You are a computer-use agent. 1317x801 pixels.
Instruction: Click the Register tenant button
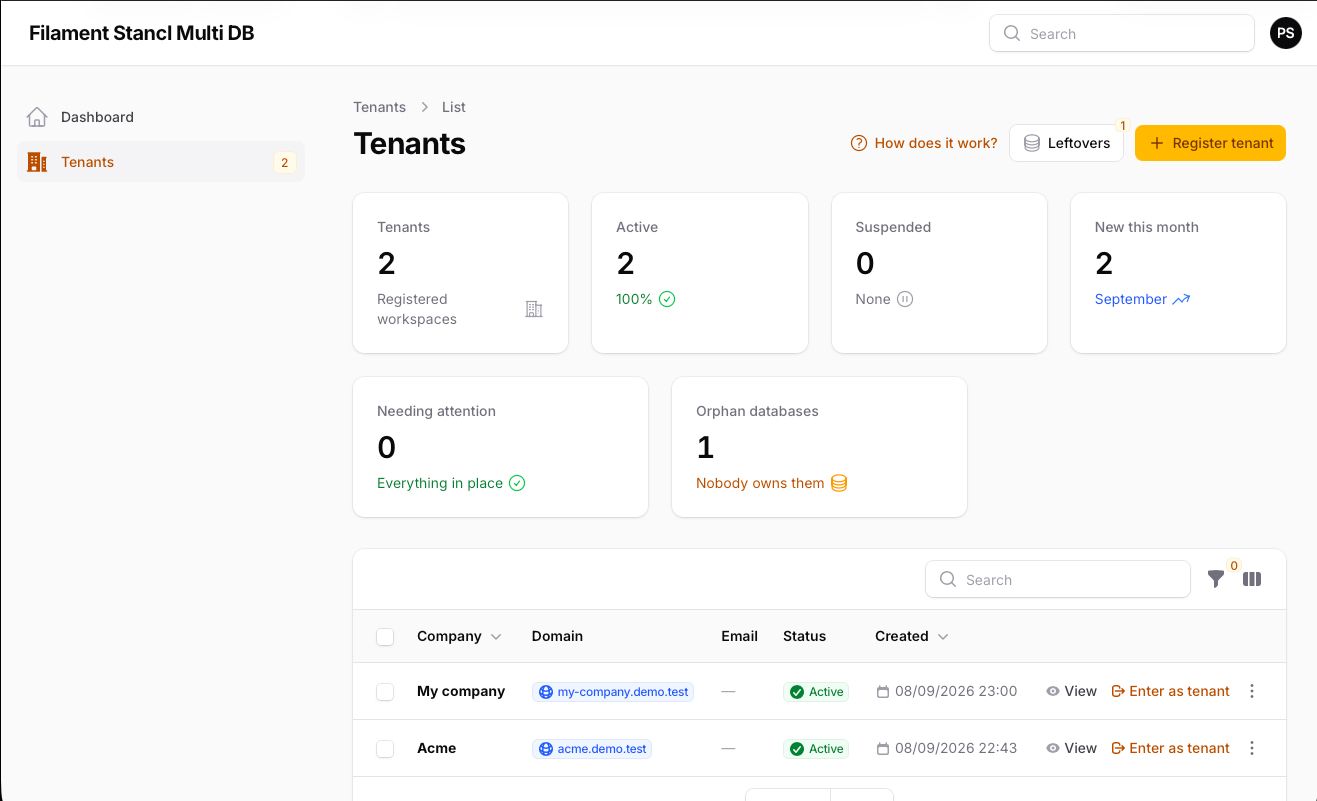[1210, 143]
